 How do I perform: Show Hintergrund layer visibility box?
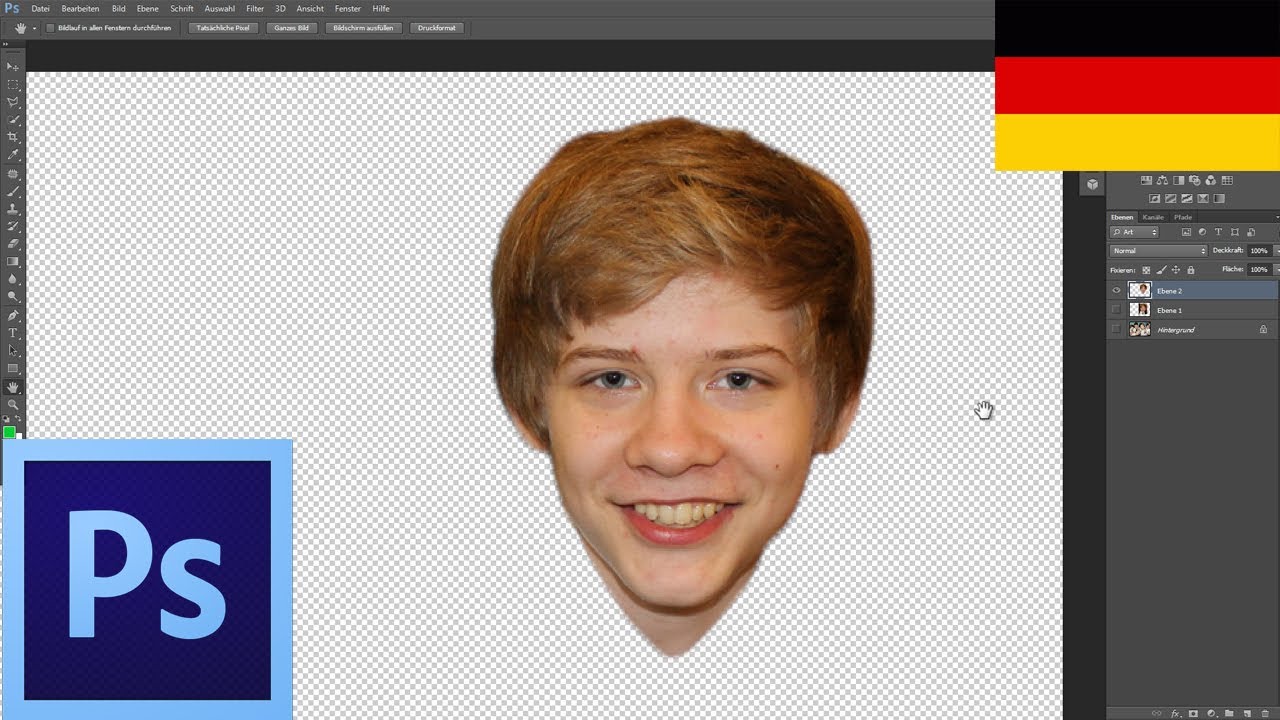click(1116, 329)
